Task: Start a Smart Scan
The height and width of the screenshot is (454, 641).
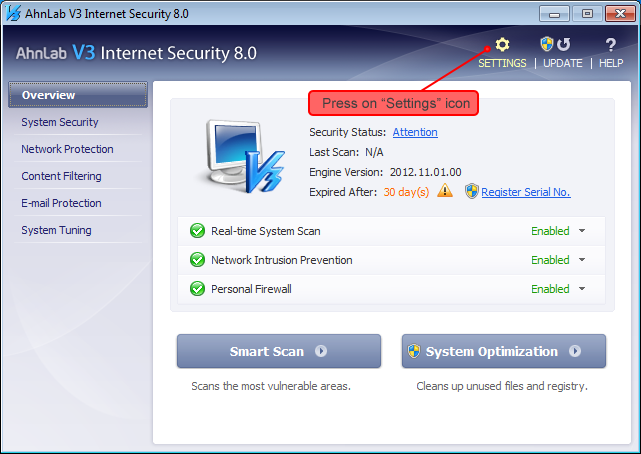Action: (279, 351)
